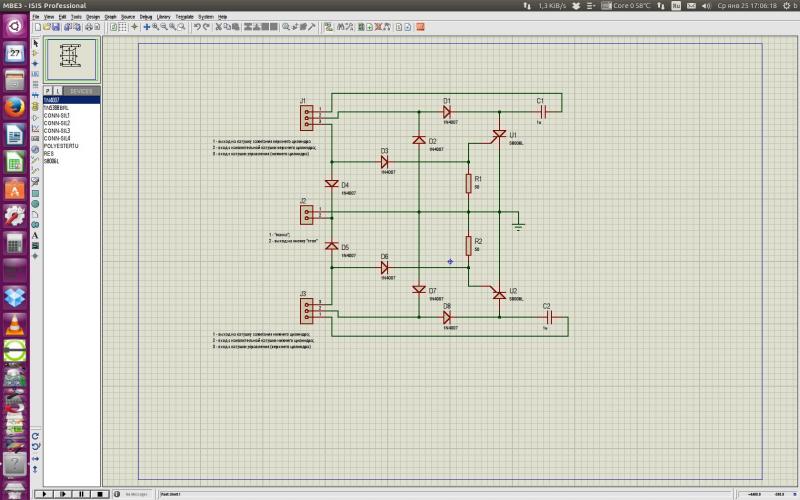Viewport: 800px width, 500px height.
Task: Open the Template menu
Action: (184, 17)
